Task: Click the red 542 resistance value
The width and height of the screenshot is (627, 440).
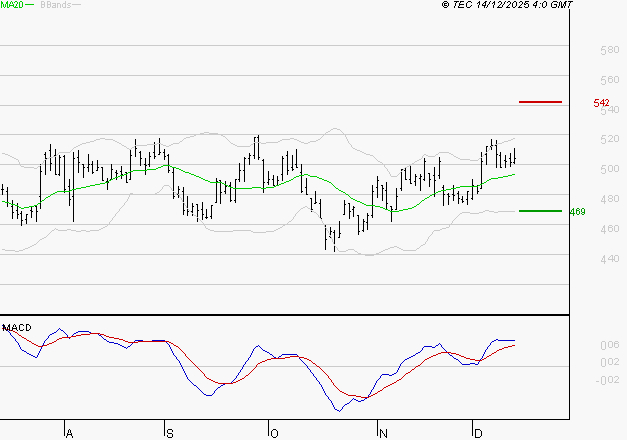Action: click(601, 103)
